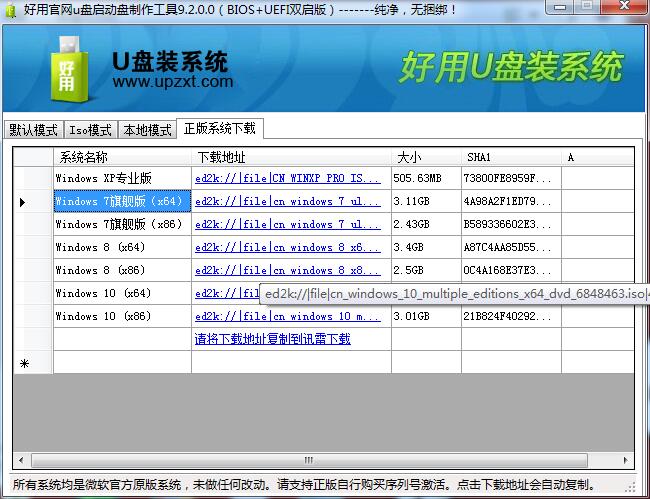Click the 系统名称 column header
The image size is (650, 499).
(122, 157)
